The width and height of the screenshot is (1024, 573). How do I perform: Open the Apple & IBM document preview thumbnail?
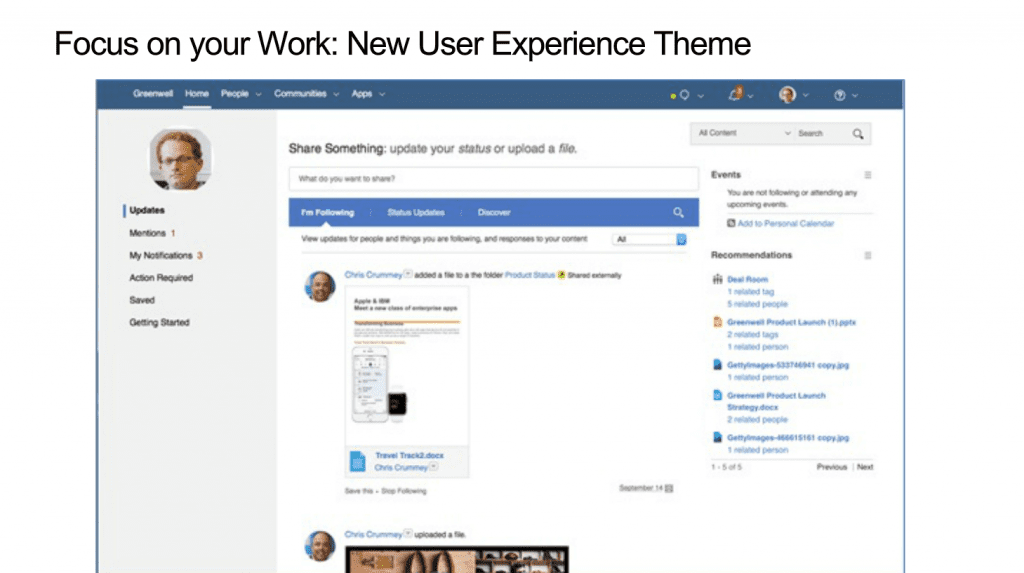click(x=406, y=366)
